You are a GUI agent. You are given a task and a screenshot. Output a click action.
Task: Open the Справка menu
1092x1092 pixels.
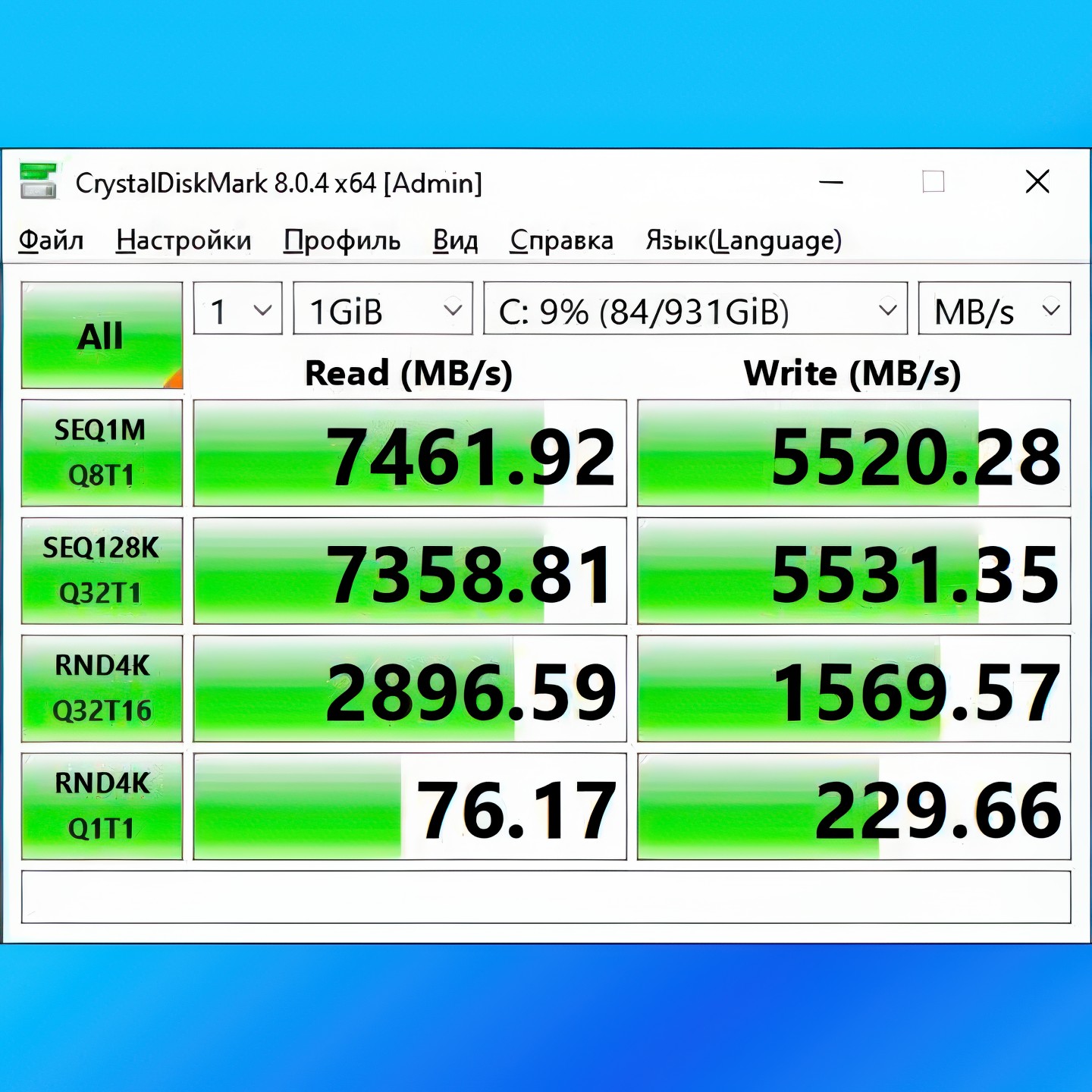point(561,240)
